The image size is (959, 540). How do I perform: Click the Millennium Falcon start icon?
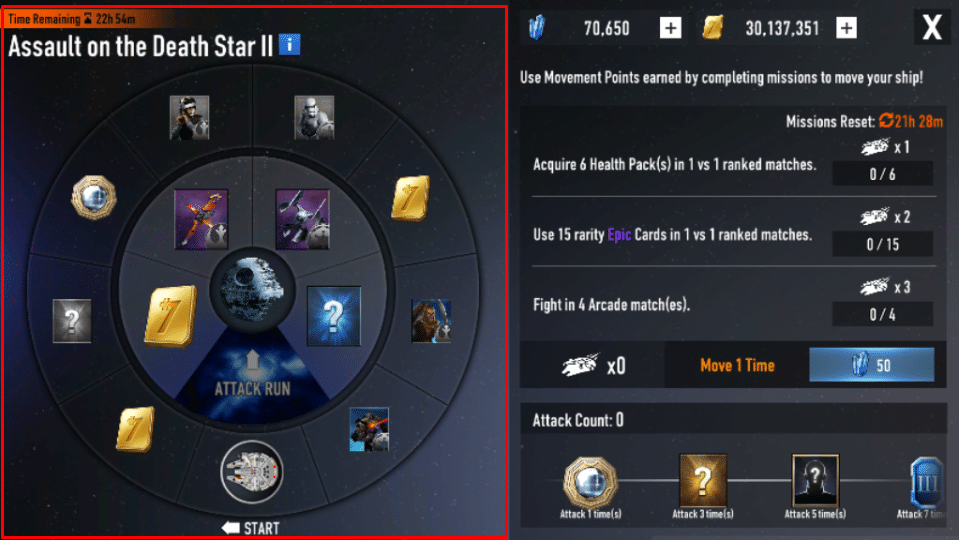[252, 472]
